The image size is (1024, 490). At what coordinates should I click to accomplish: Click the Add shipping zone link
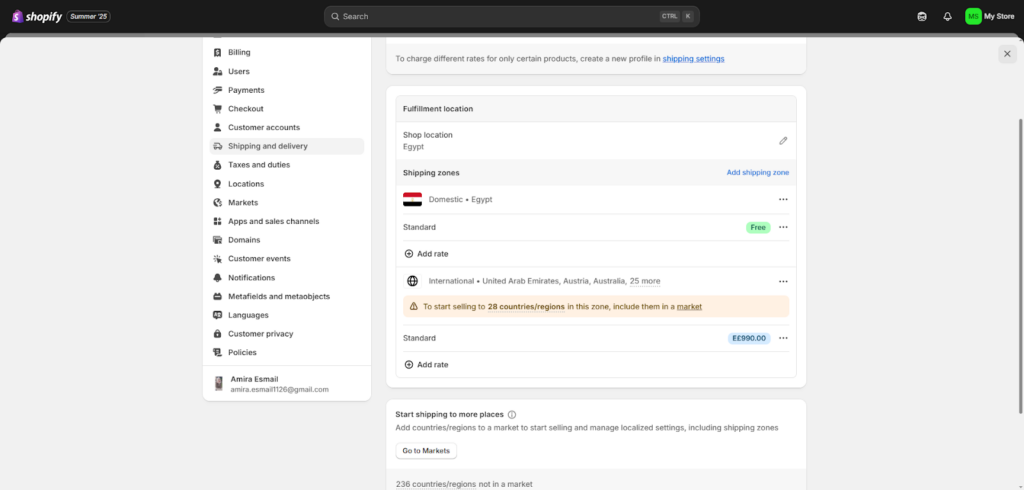[x=757, y=173]
